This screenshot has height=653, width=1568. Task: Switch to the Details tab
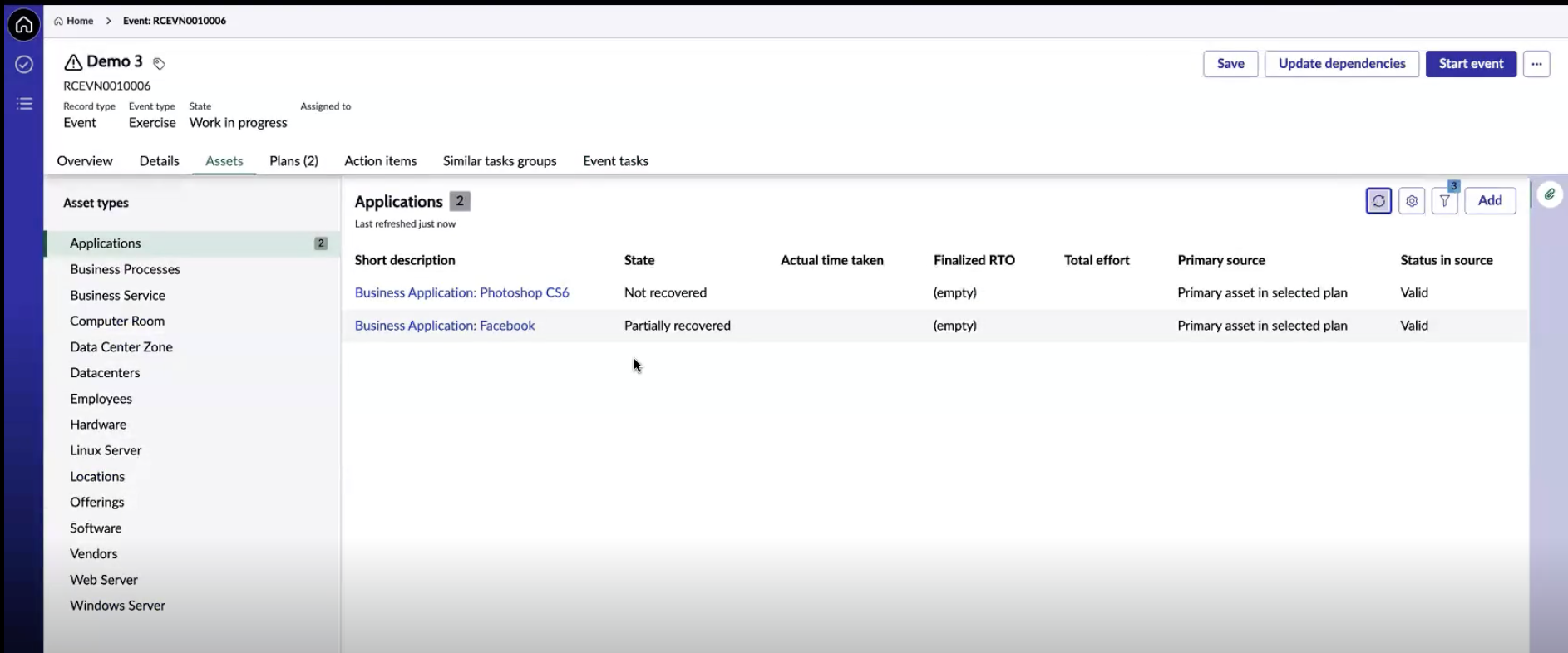tap(159, 161)
